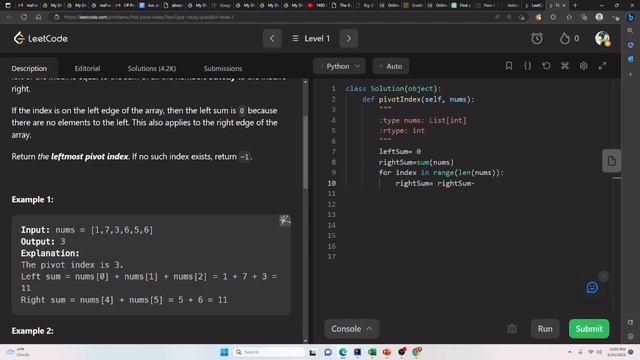Click the format code braces icon
Screen dimensions: 640x360
(527, 66)
